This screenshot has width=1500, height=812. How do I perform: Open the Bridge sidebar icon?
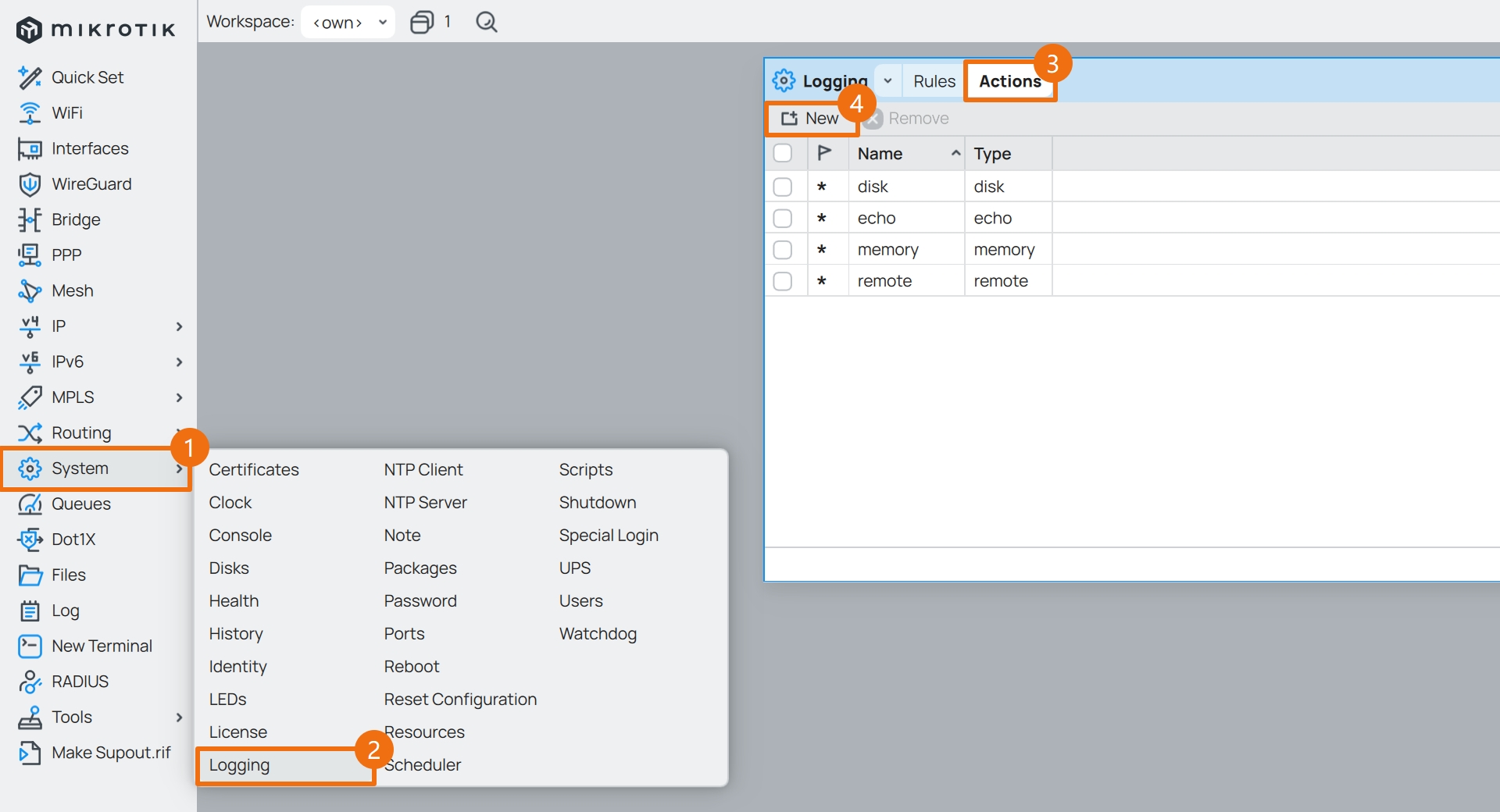point(30,219)
